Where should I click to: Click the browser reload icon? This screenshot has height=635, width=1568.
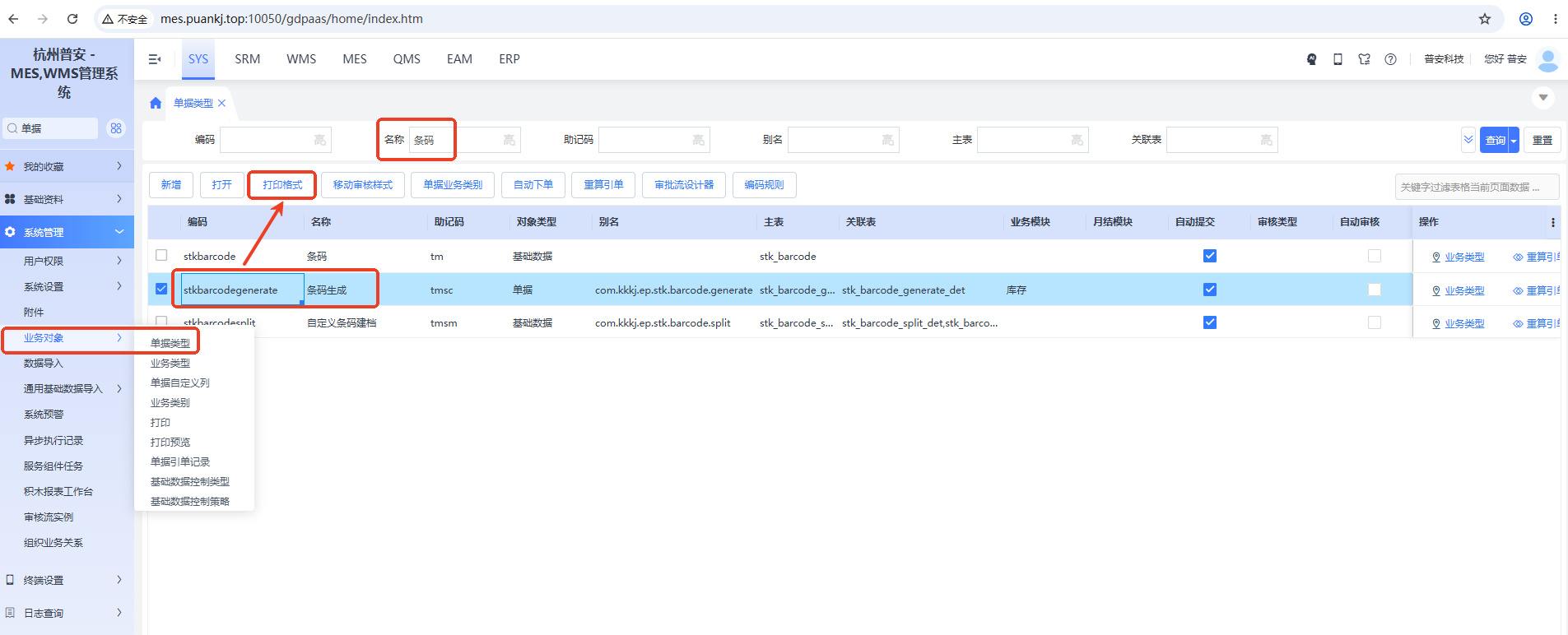(x=72, y=18)
